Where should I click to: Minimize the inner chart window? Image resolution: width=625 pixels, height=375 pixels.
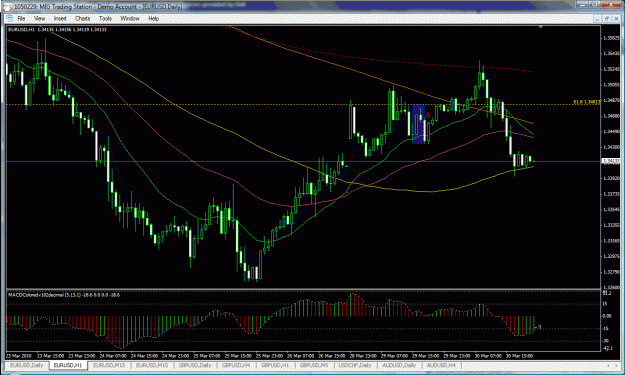[x=597, y=18]
